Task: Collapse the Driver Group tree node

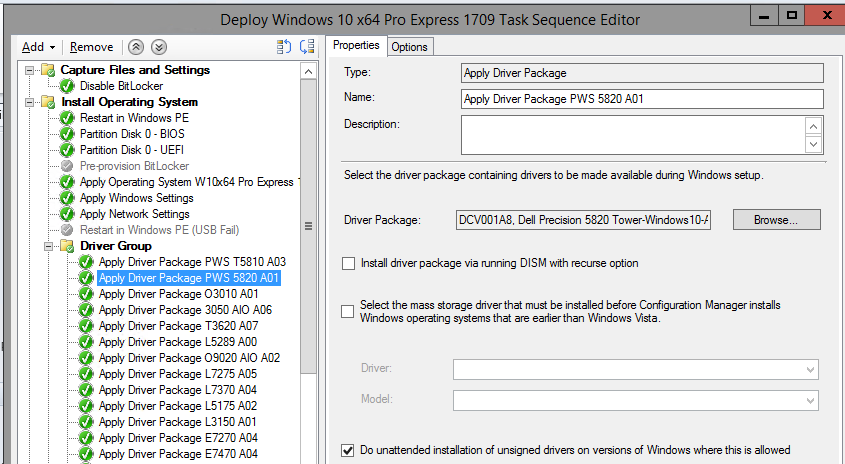Action: point(48,246)
